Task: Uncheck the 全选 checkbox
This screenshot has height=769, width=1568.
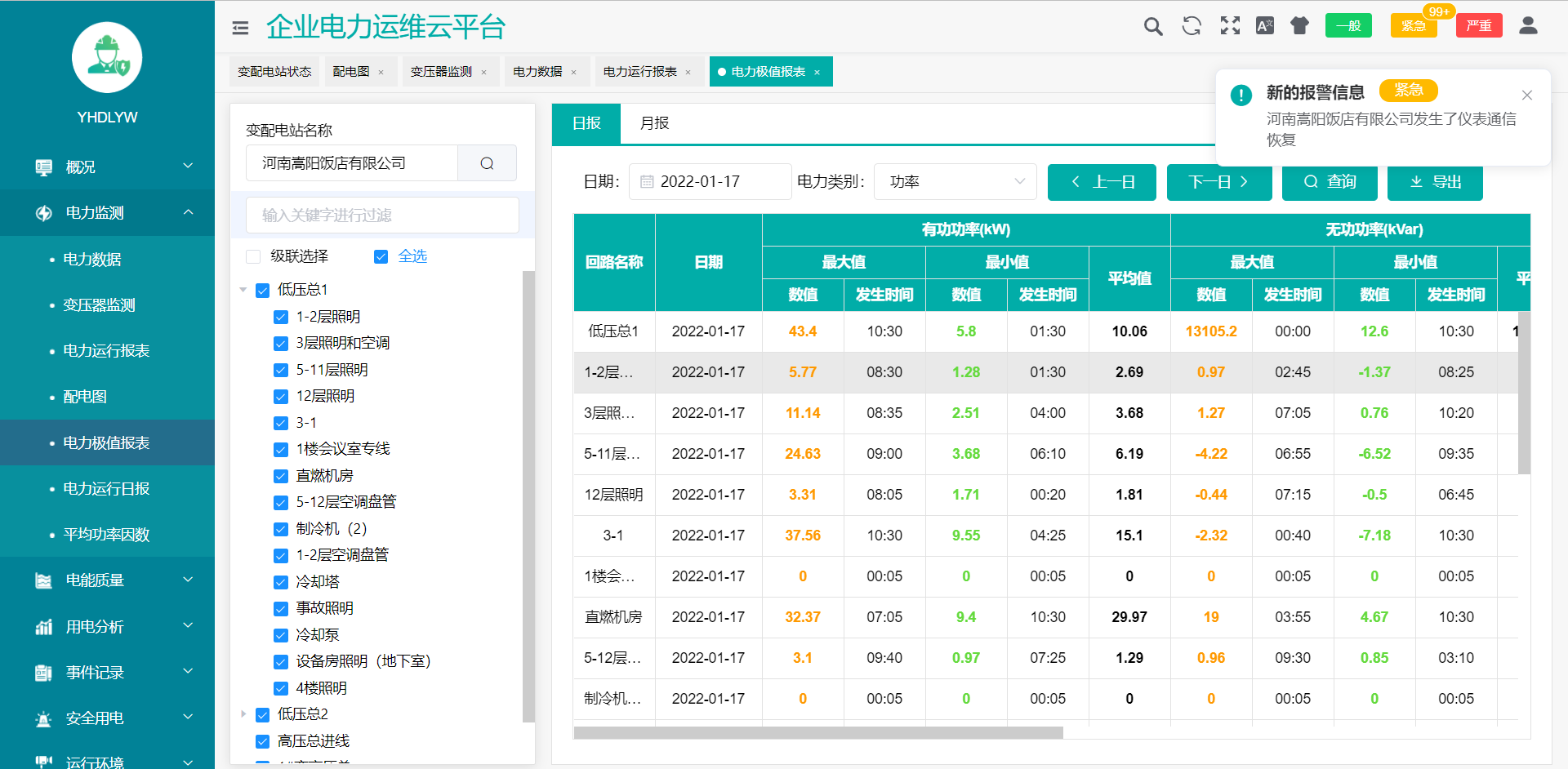Action: tap(381, 257)
